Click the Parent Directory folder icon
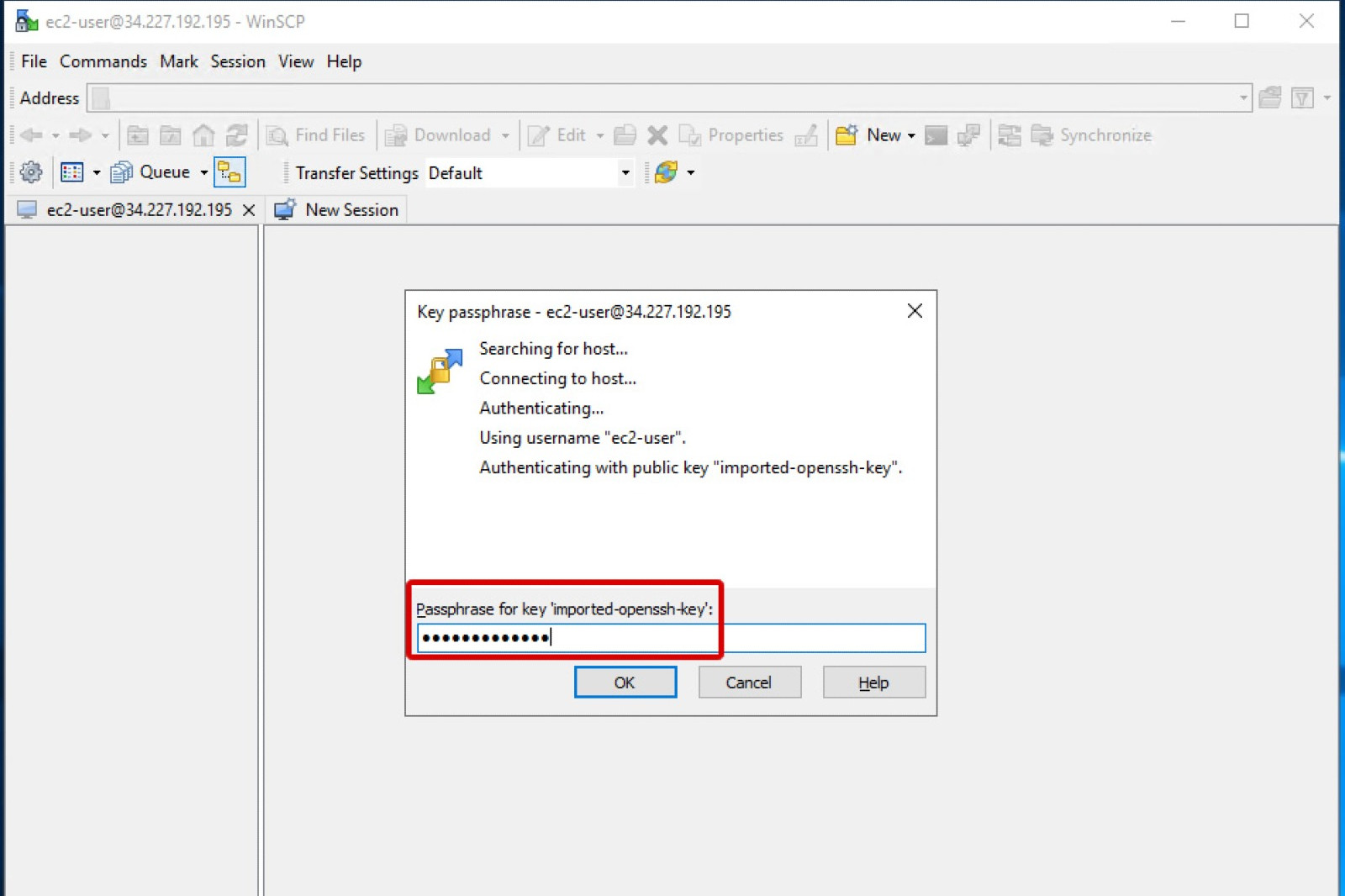This screenshot has width=1345, height=896. pos(138,135)
